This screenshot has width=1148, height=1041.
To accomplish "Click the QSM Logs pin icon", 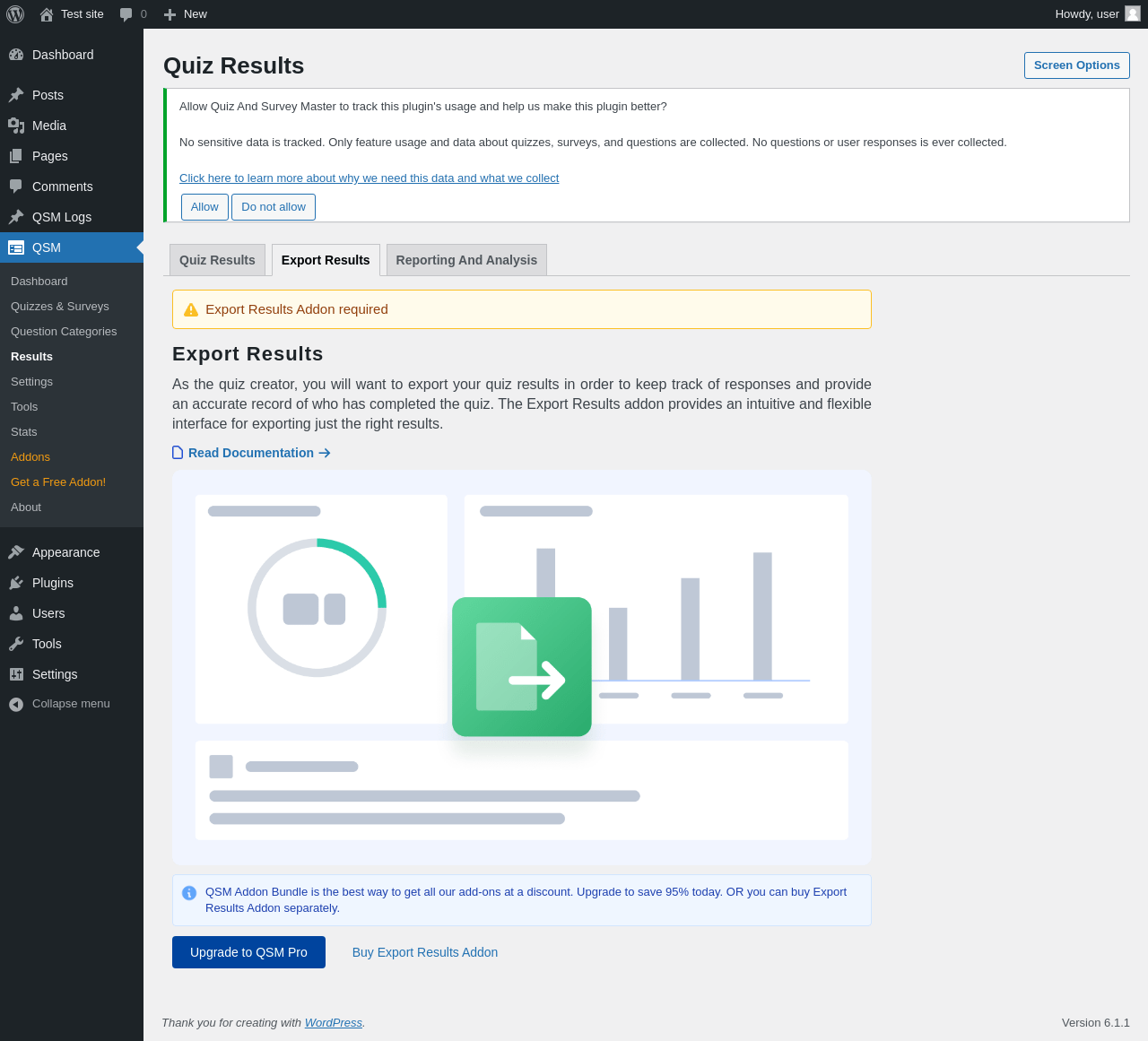I will 16,217.
